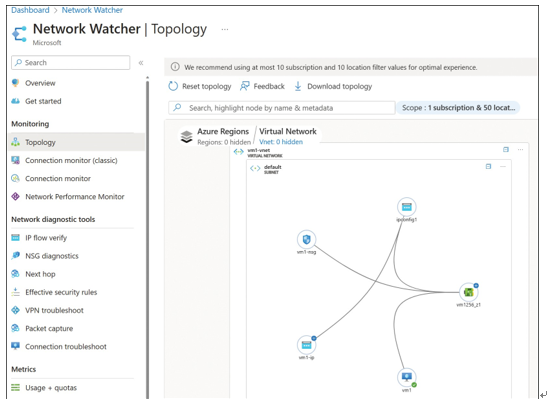This screenshot has width=549, height=409.
Task: Collapse the vm1-vnet virtual network box
Action: 506,150
